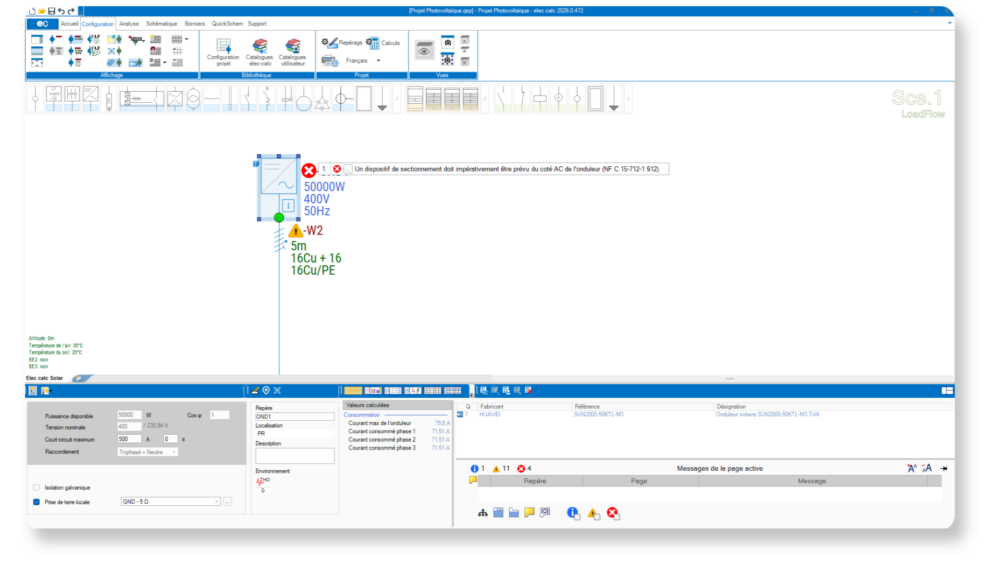Click the Court-circuit maximum current field
The width and height of the screenshot is (1000, 561).
pos(129,439)
